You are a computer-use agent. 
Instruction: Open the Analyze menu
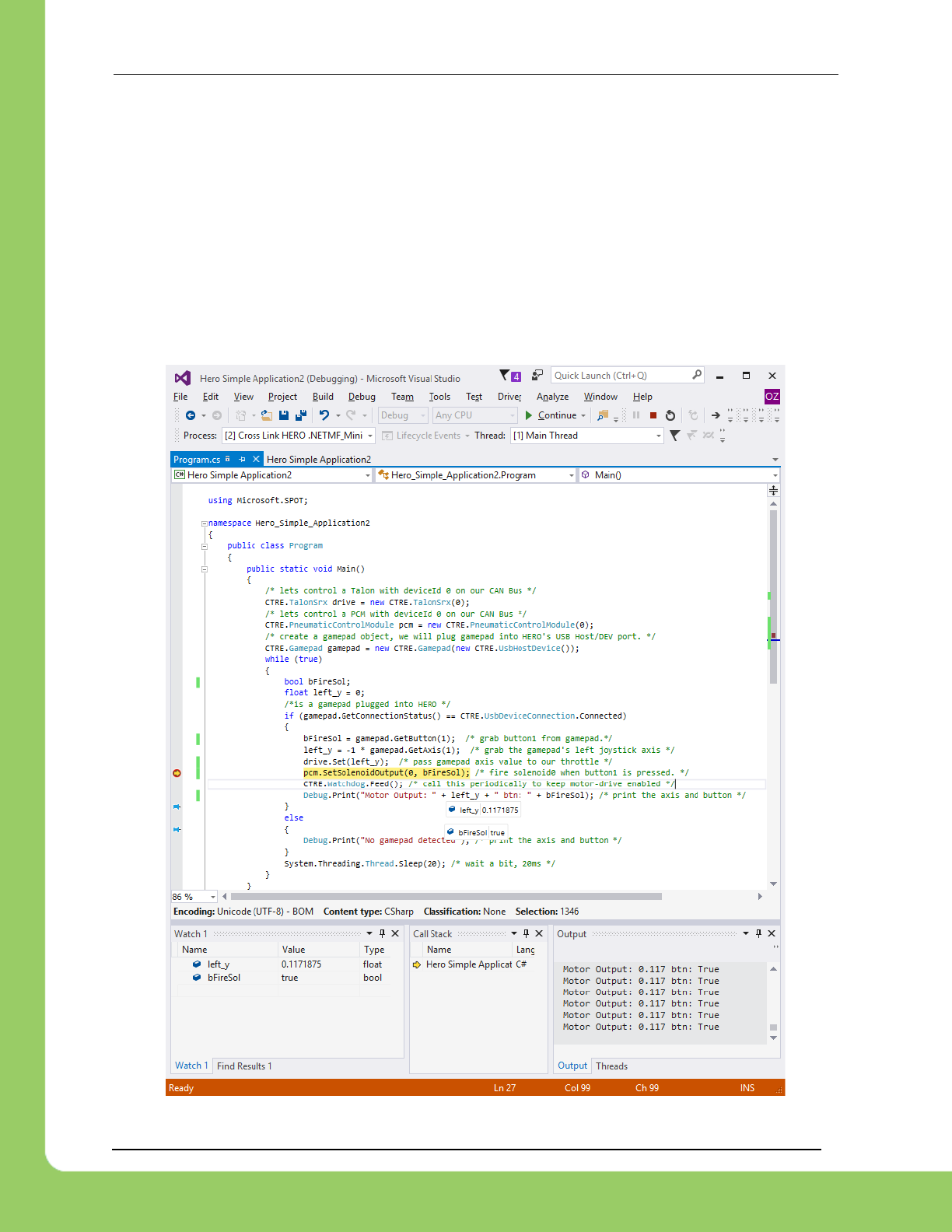[x=552, y=397]
